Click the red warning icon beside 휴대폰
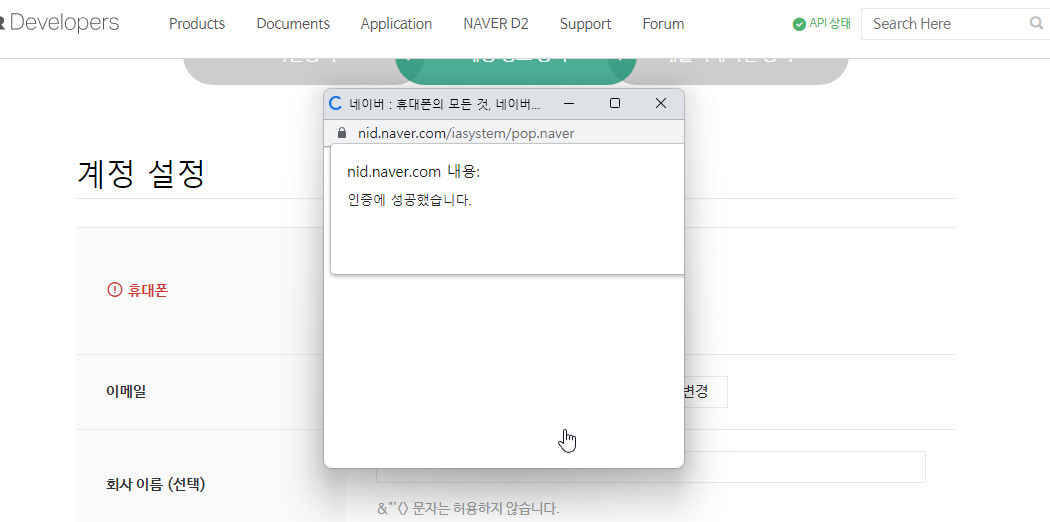The width and height of the screenshot is (1050, 522). [115, 290]
